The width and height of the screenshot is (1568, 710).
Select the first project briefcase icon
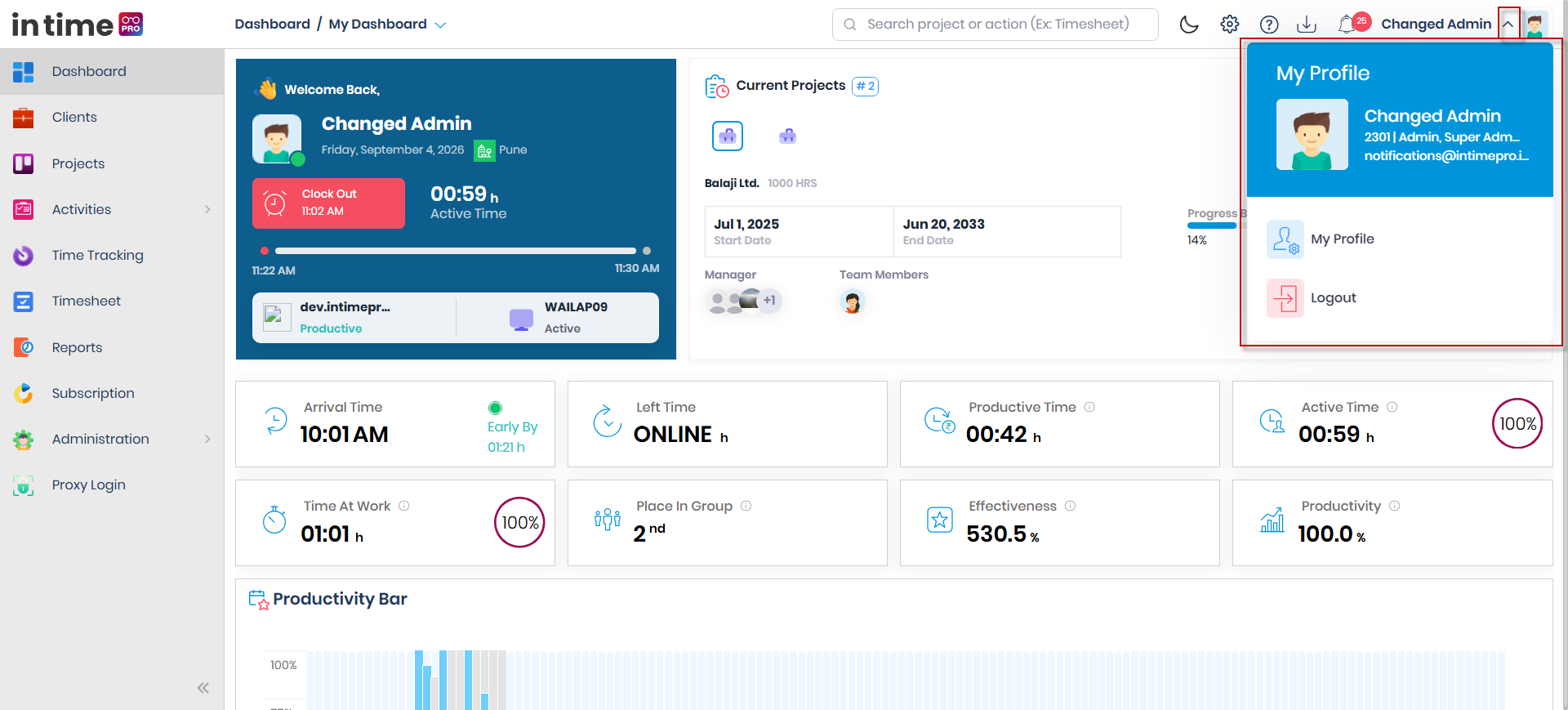[728, 136]
